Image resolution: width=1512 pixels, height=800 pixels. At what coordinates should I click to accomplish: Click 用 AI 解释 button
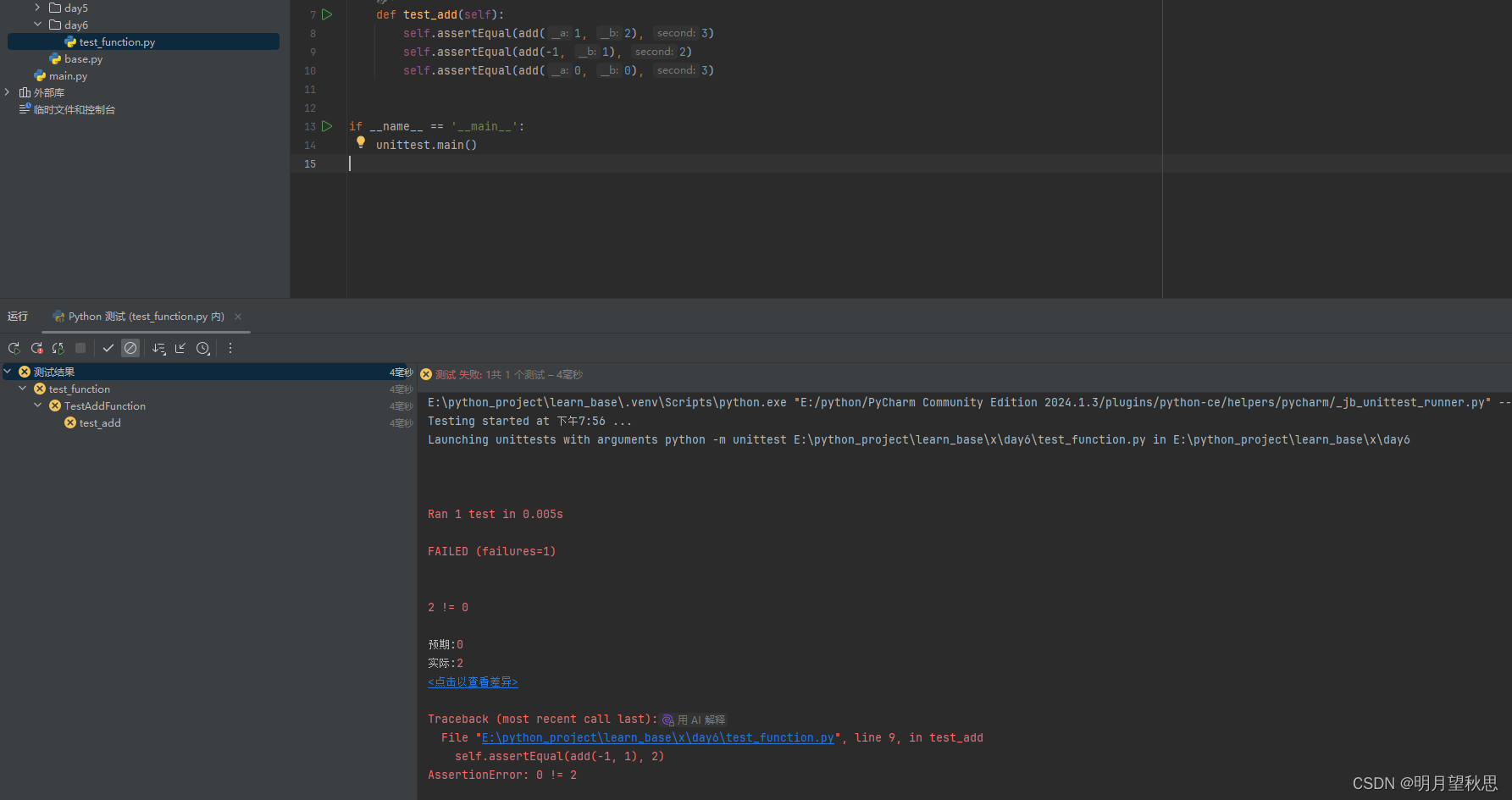[694, 720]
